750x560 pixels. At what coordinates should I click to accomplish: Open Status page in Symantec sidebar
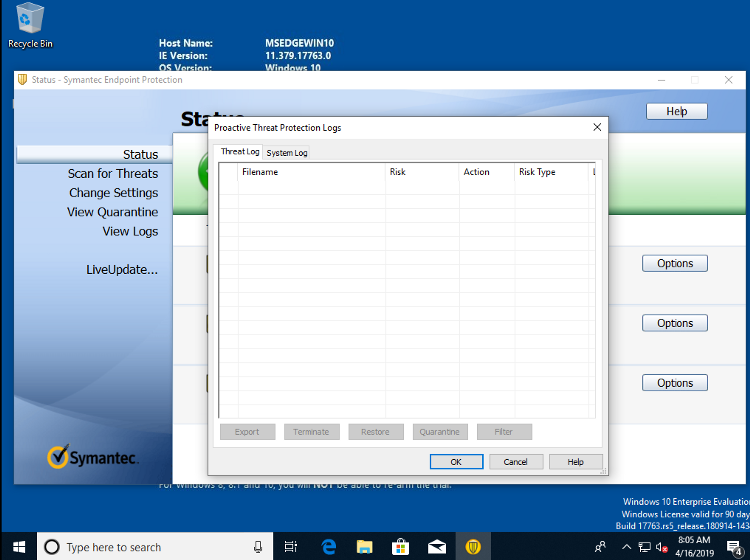[x=94, y=154]
